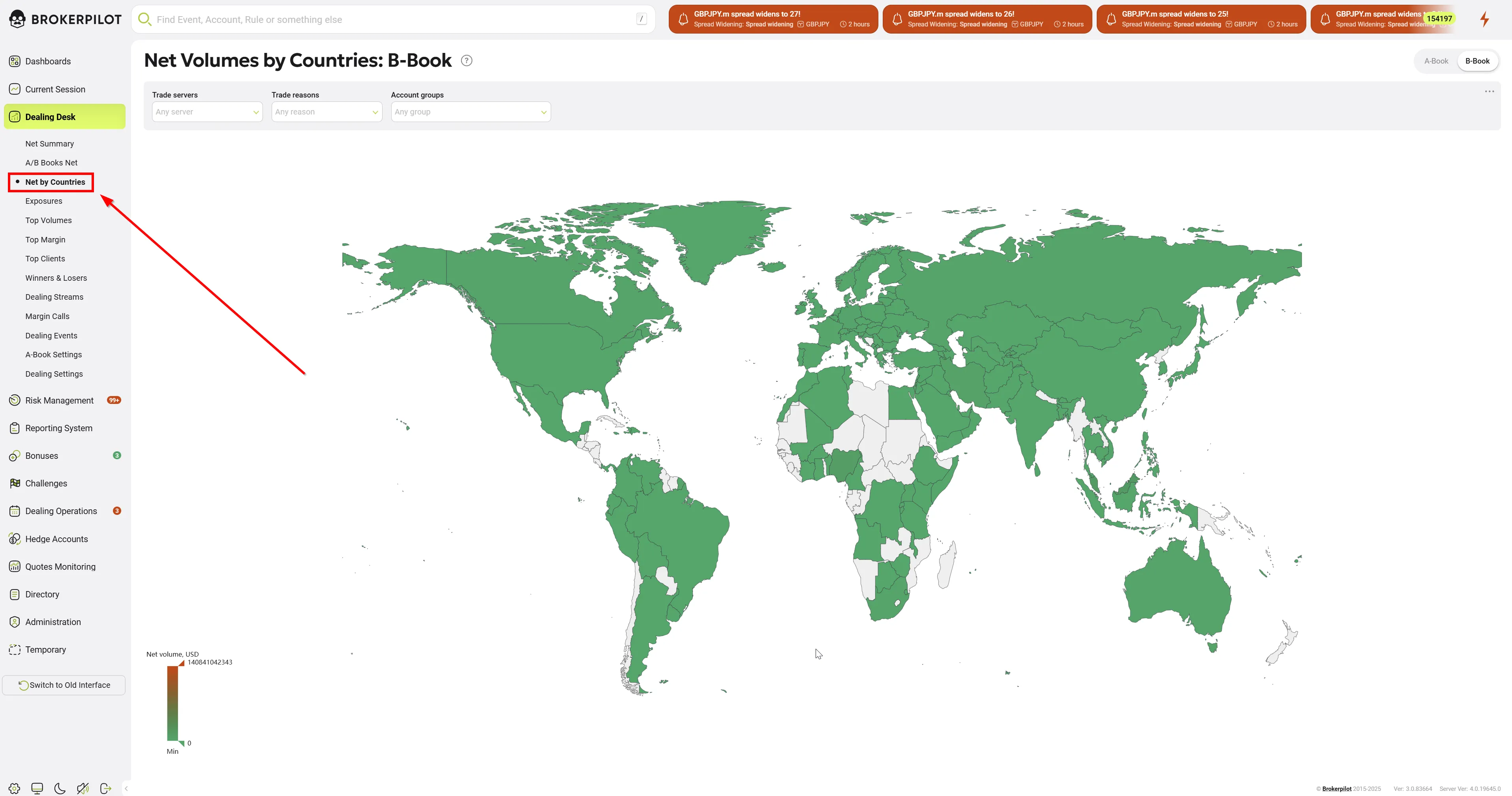1512x796 pixels.
Task: Open the lightning bolt events icon
Action: (x=1484, y=19)
